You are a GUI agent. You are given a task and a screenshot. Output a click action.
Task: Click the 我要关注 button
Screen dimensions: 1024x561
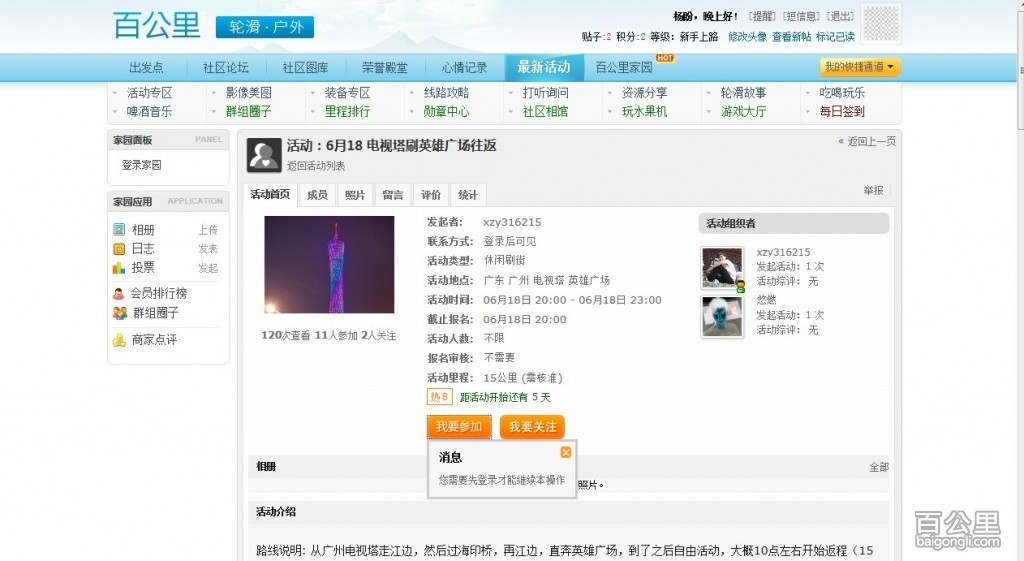point(532,427)
